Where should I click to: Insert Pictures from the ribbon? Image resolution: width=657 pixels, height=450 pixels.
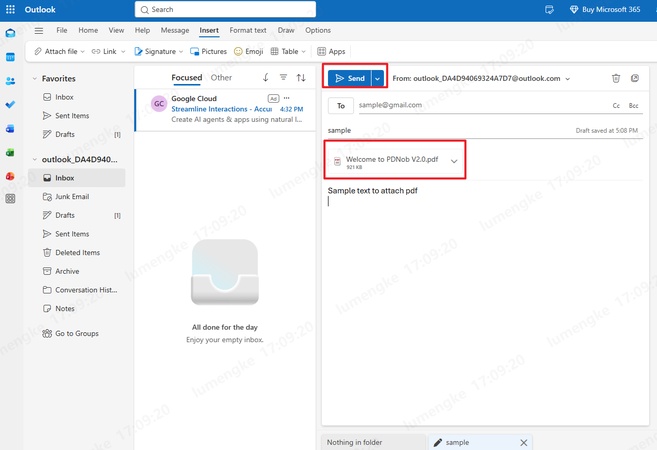pos(208,52)
